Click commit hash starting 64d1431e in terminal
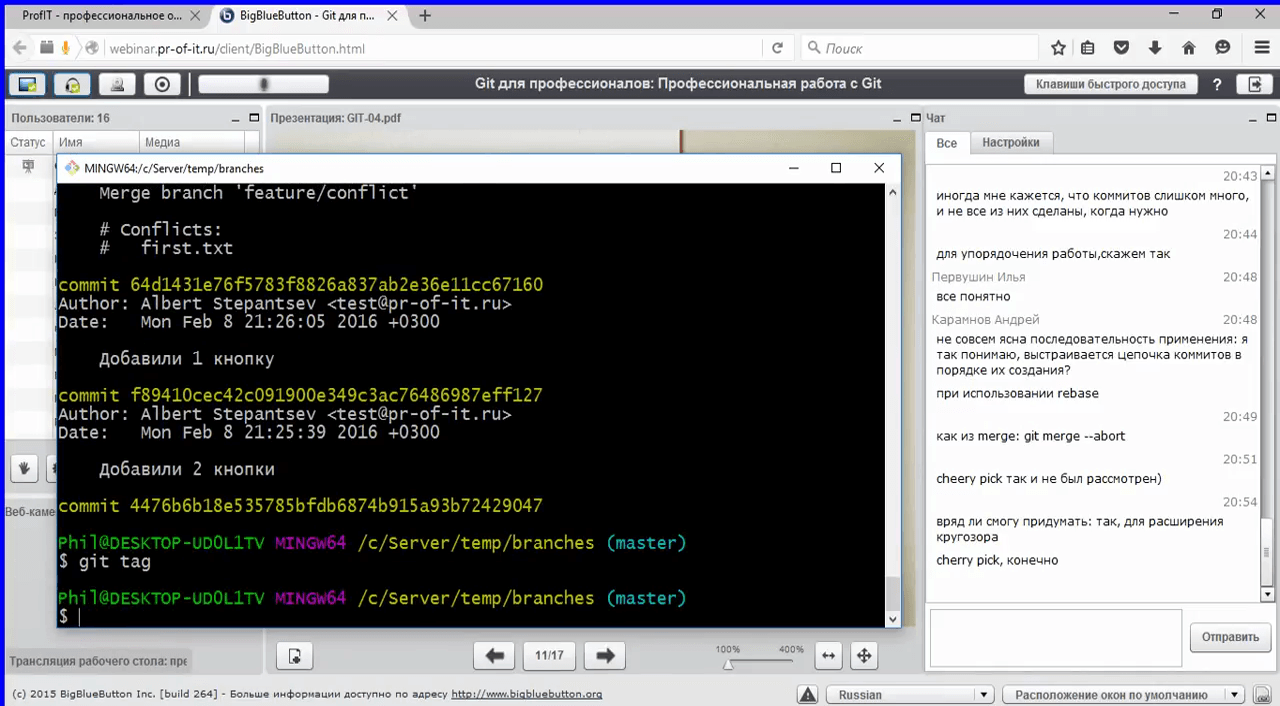Image resolution: width=1280 pixels, height=706 pixels. [x=336, y=285]
